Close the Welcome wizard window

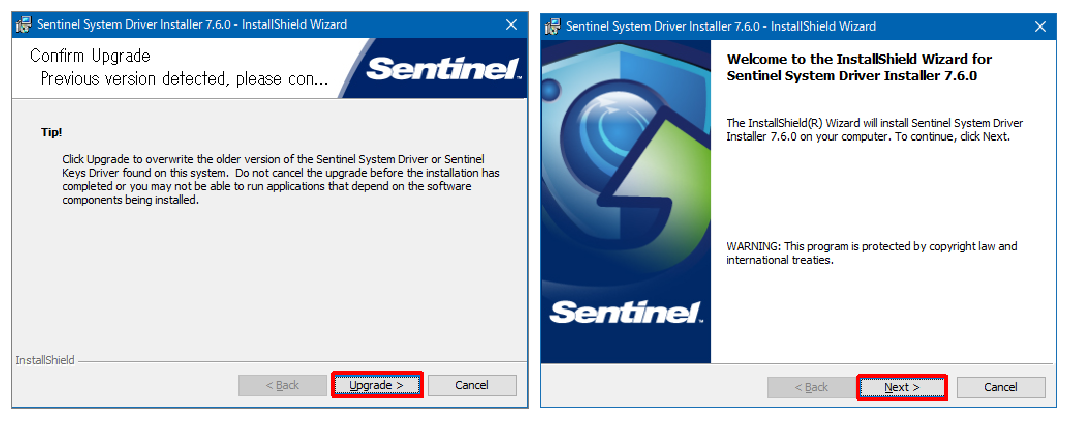[1041, 27]
